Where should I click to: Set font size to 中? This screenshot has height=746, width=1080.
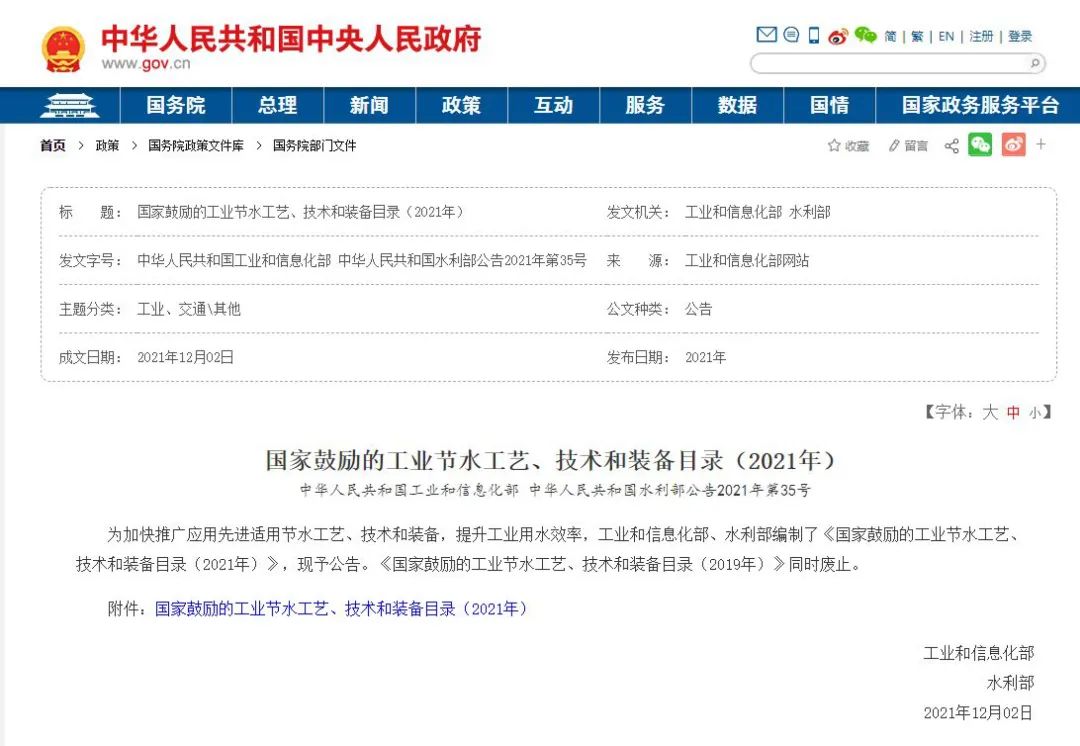click(1013, 413)
